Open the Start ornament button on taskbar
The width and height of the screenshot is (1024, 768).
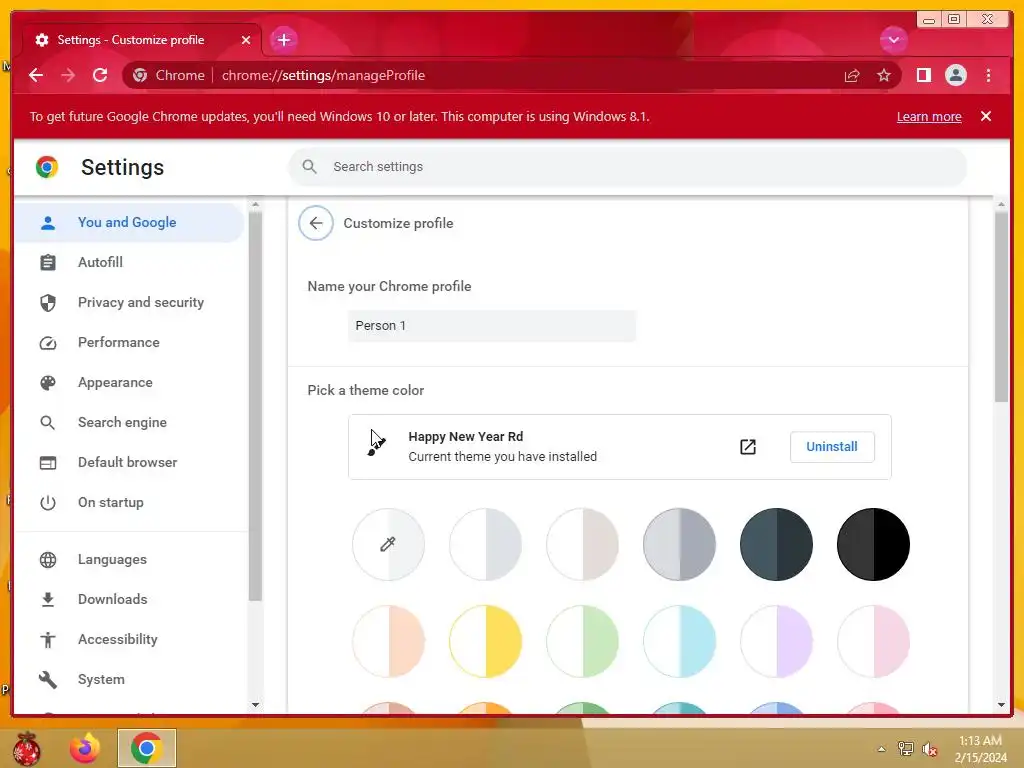click(x=26, y=748)
